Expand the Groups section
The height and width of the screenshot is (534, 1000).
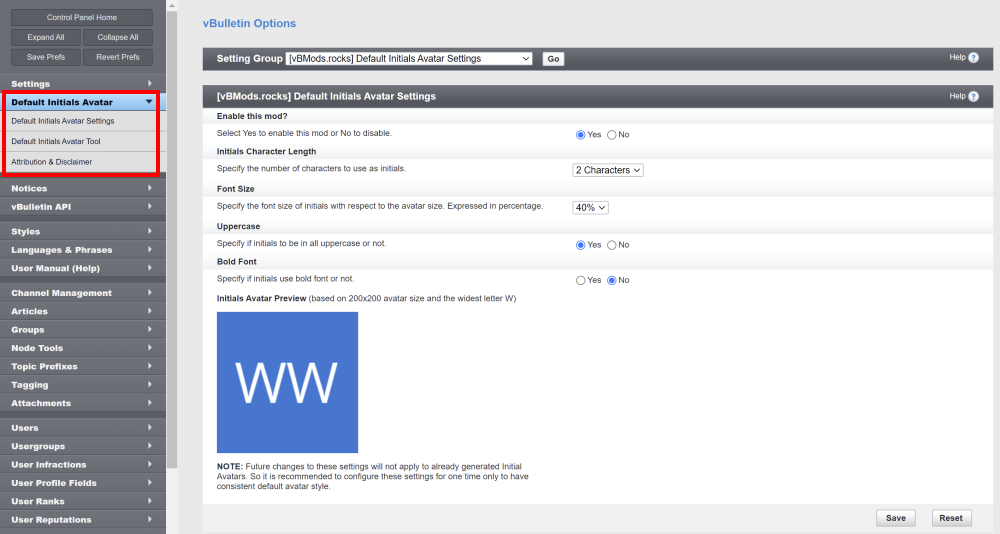82,330
